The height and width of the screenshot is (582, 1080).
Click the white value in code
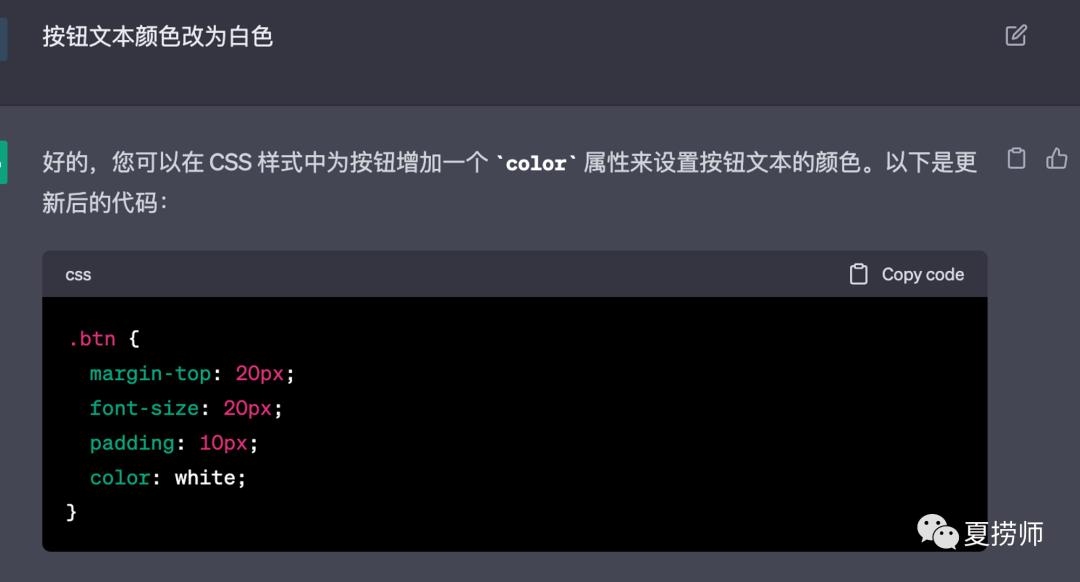click(x=205, y=478)
